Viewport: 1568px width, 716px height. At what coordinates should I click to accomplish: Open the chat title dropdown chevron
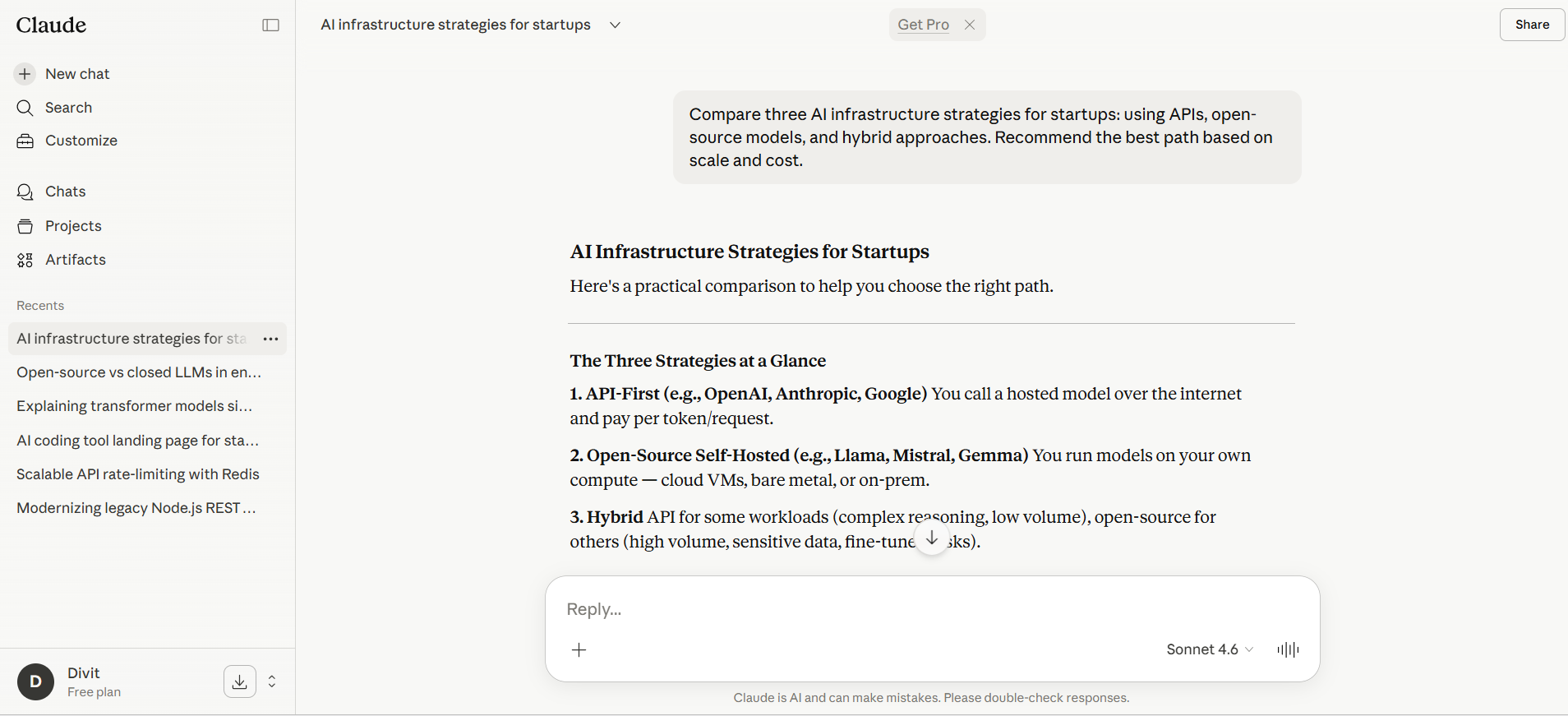pyautogui.click(x=615, y=25)
